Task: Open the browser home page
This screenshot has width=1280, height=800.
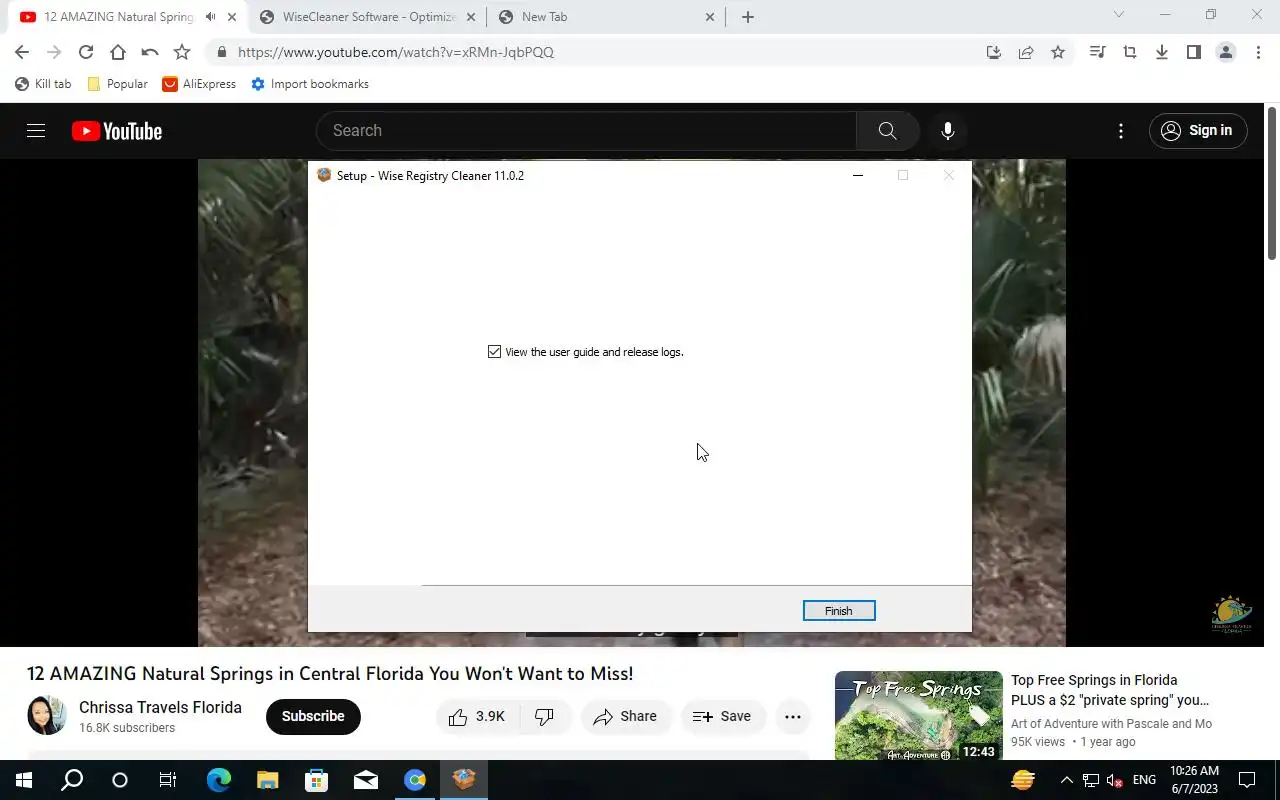Action: (118, 52)
